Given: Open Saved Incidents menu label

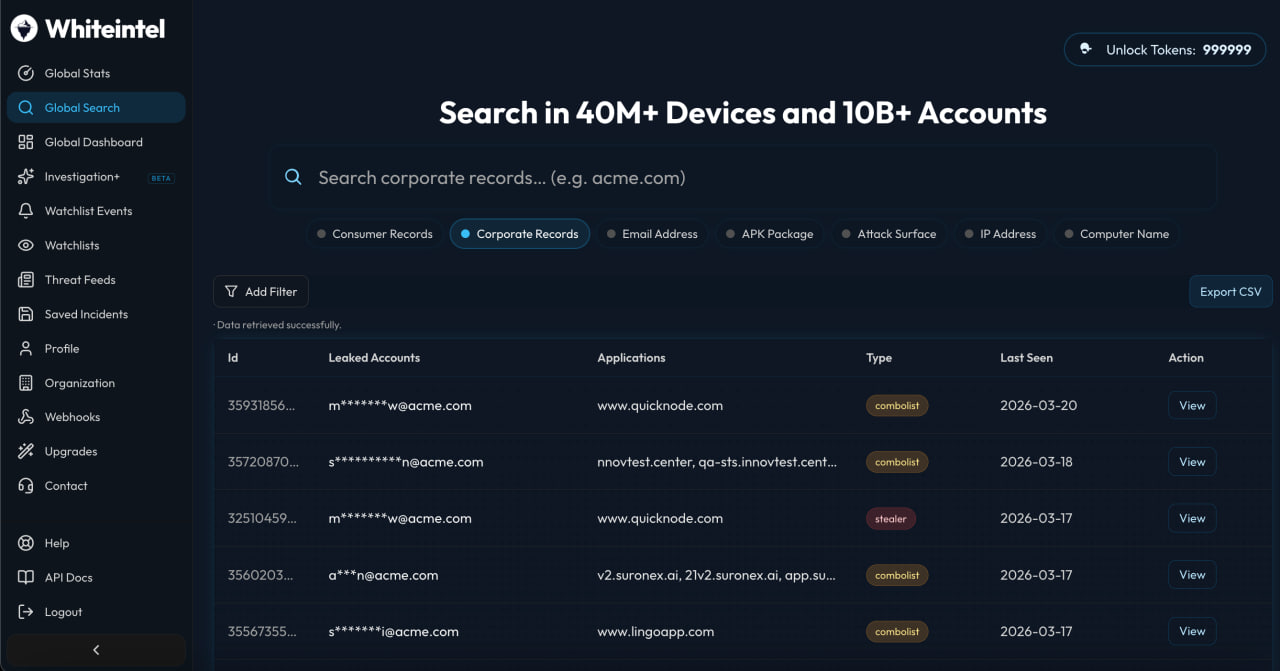Looking at the screenshot, I should coord(86,314).
